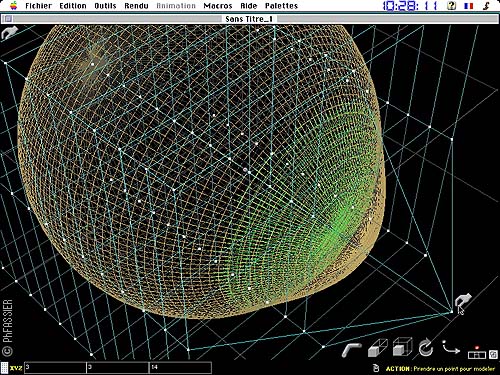Click the menu bar clock
The image size is (500, 375).
pos(410,6)
